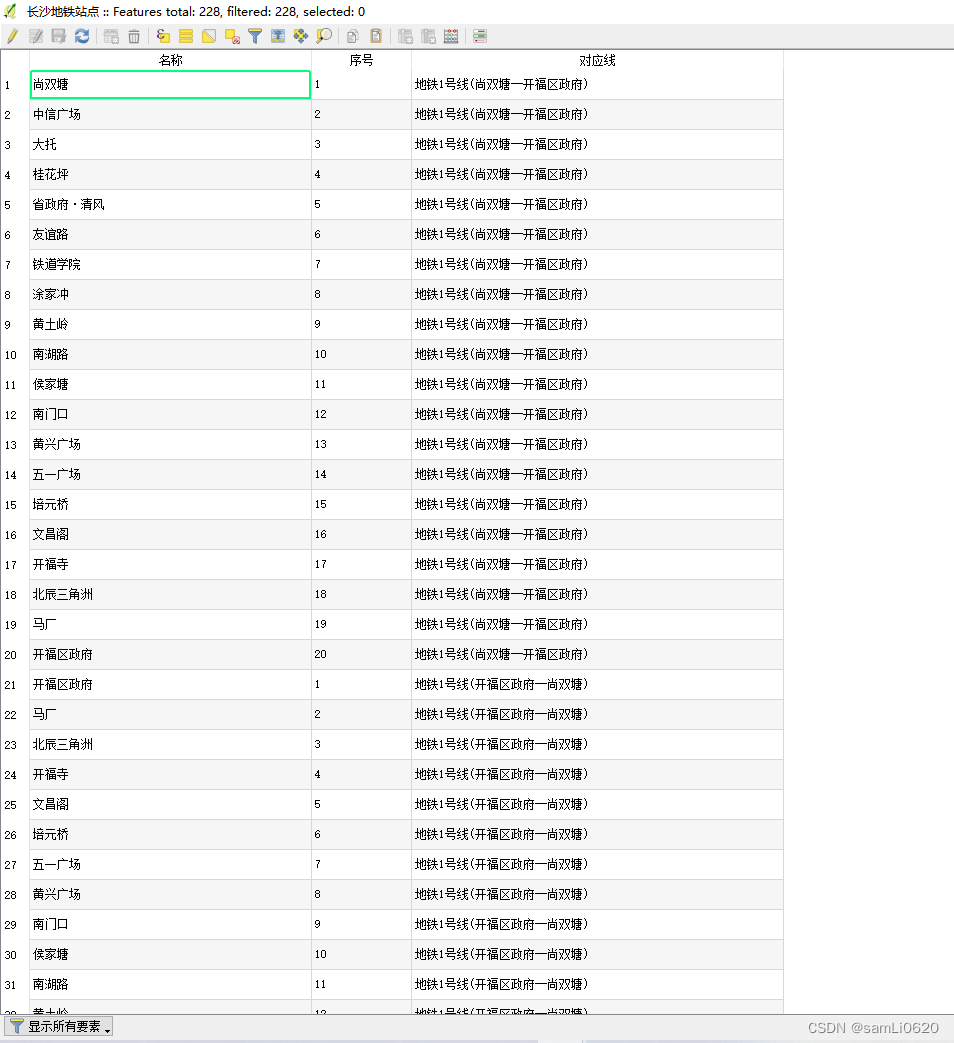Click the 侯家塘 cell in row 11
This screenshot has height=1043, width=954.
pos(170,384)
